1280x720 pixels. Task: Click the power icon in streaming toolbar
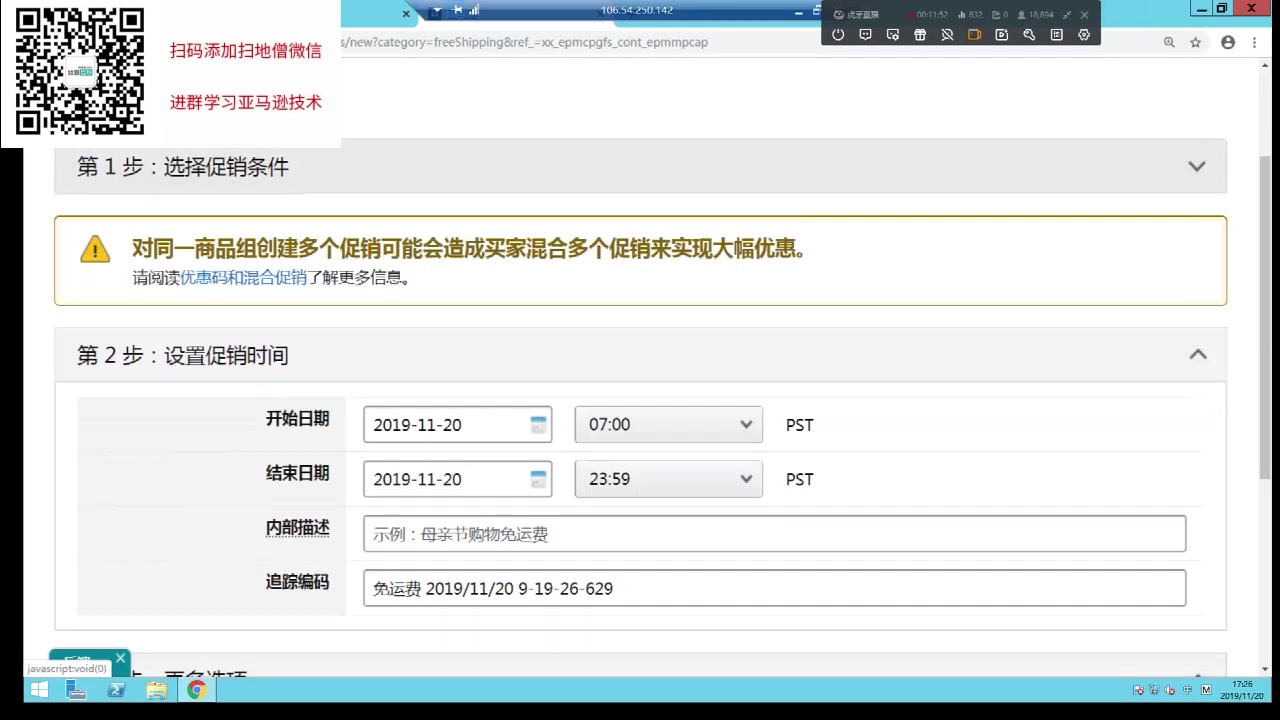click(838, 34)
